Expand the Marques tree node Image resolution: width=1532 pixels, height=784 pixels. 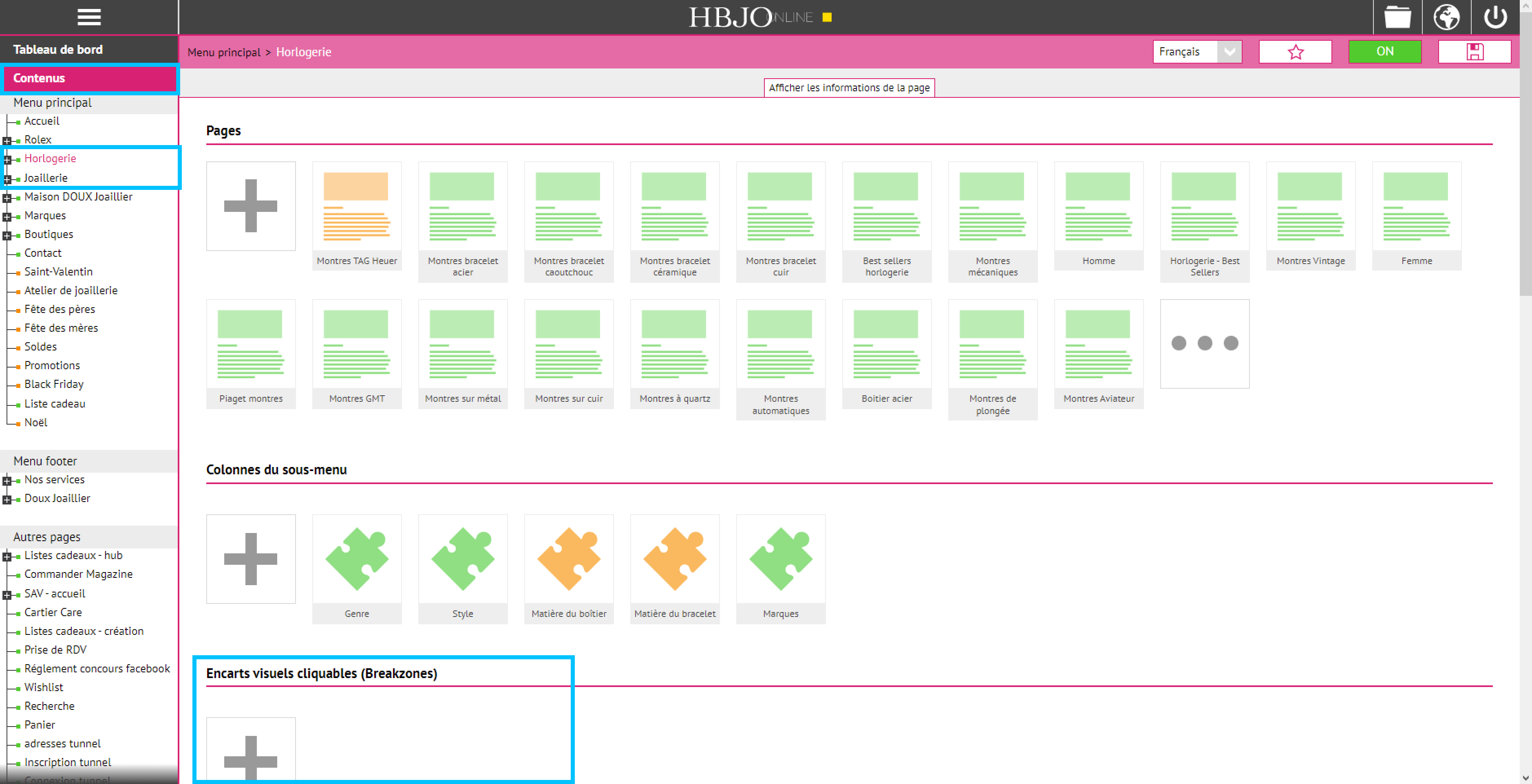coord(7,216)
